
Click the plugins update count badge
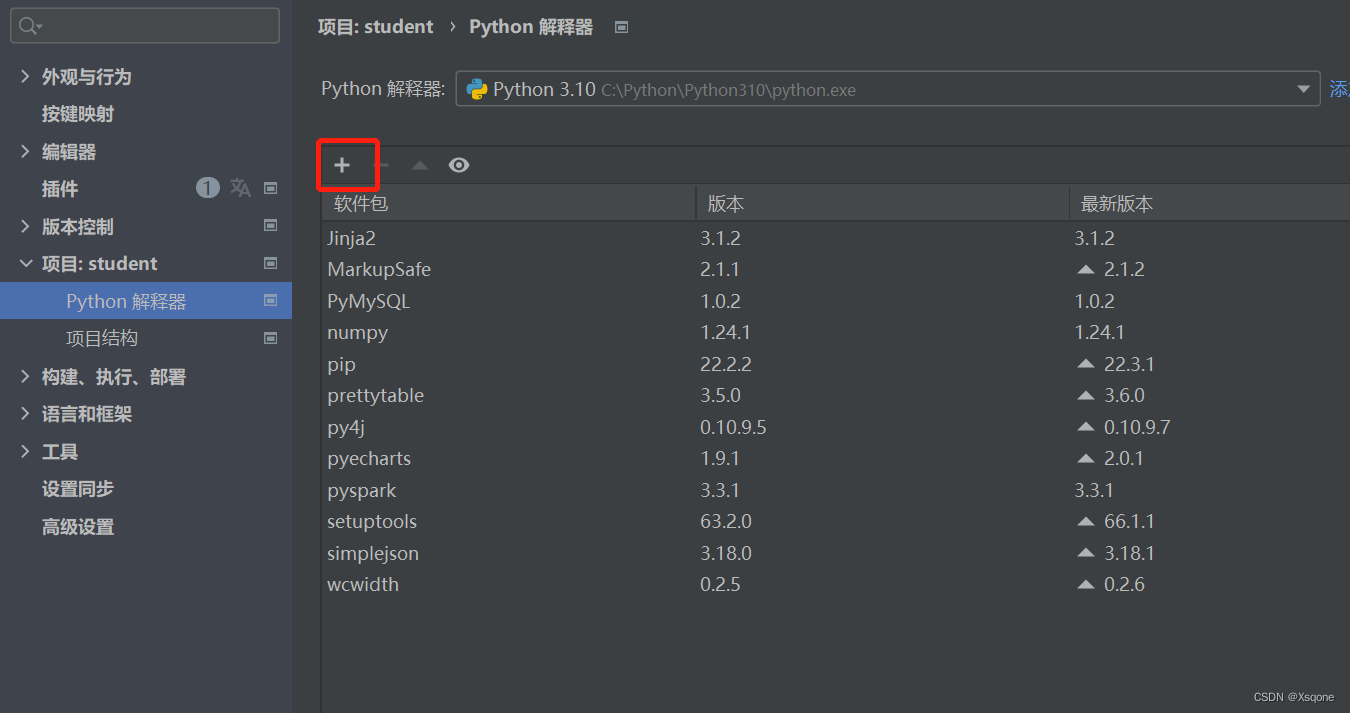(x=207, y=188)
